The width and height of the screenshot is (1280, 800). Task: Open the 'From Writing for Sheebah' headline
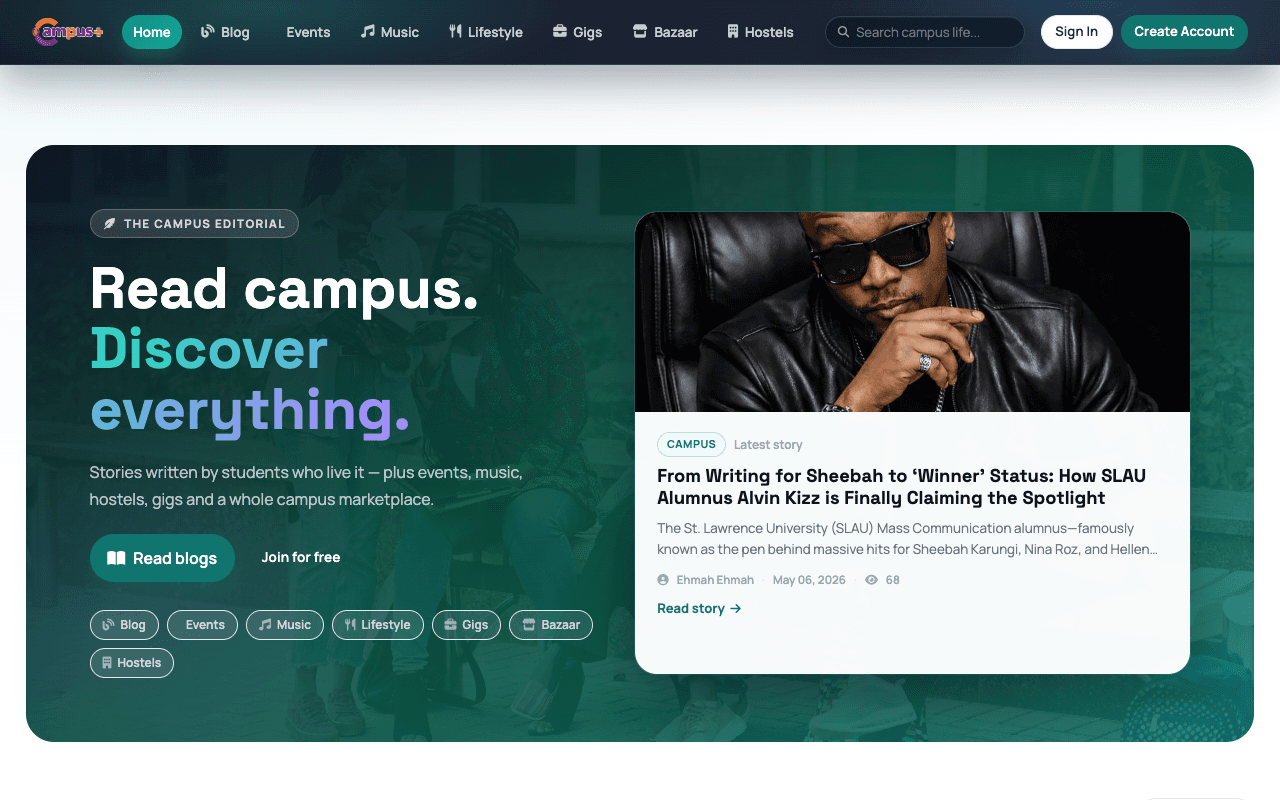[901, 487]
